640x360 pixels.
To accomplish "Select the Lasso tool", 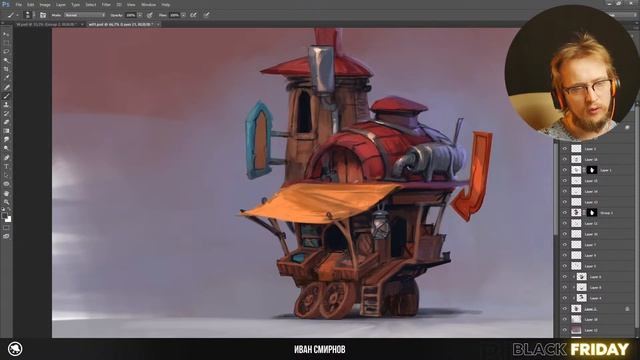I will [6, 52].
